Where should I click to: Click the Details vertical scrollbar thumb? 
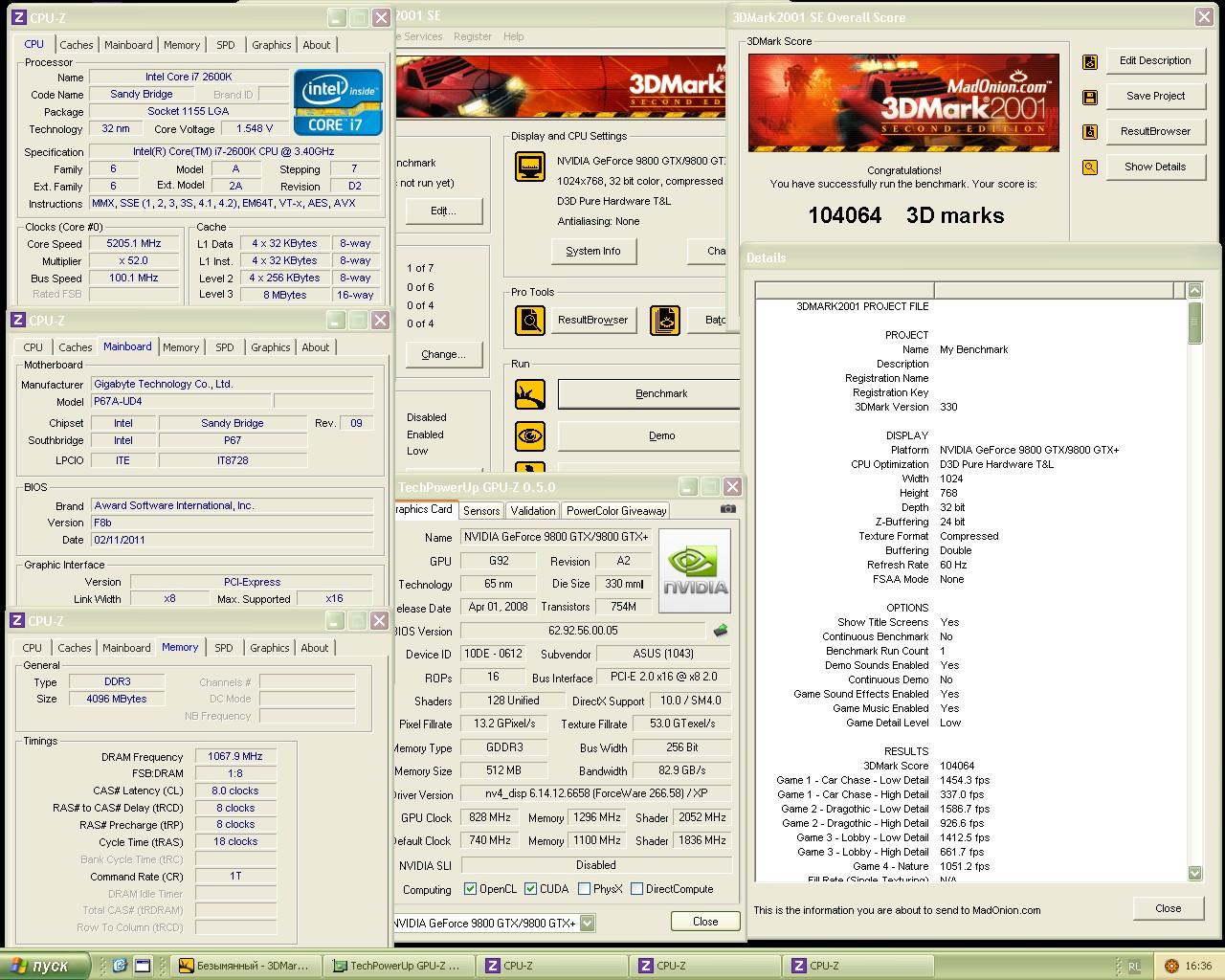coord(1194,323)
